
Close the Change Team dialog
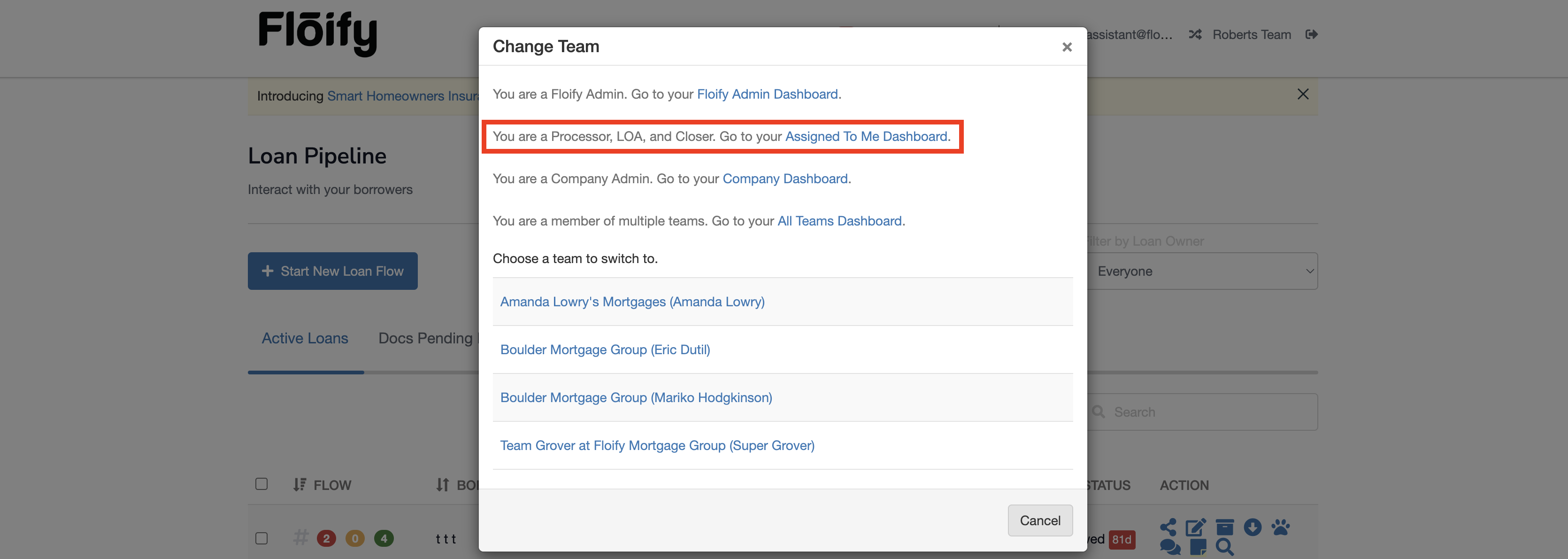point(1067,47)
